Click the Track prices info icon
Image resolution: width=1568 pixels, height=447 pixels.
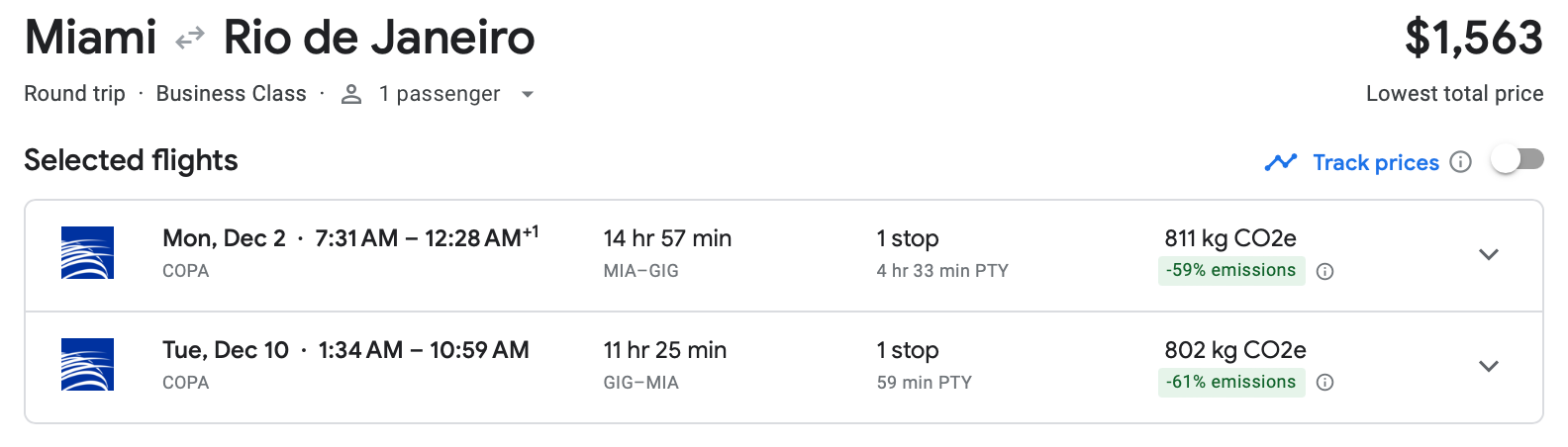pos(1460,162)
